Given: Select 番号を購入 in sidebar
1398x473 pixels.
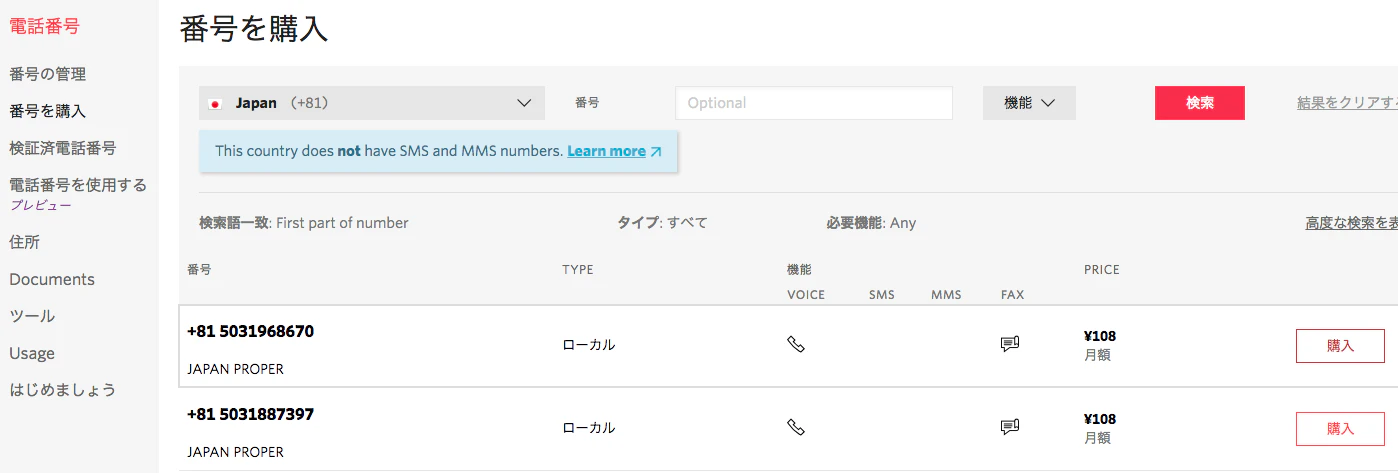Looking at the screenshot, I should point(47,111).
